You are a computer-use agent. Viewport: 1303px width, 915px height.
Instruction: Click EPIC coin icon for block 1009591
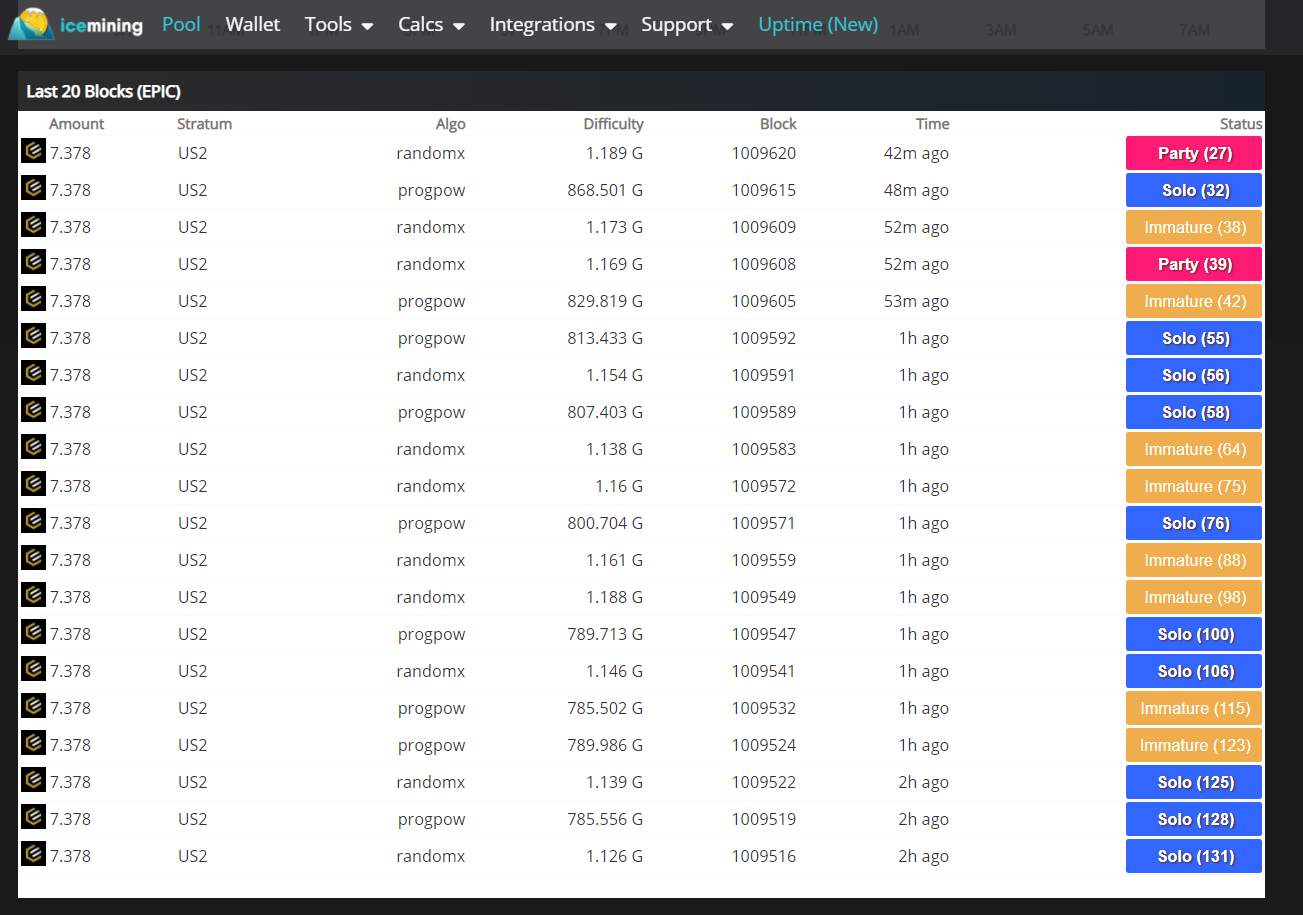[33, 373]
